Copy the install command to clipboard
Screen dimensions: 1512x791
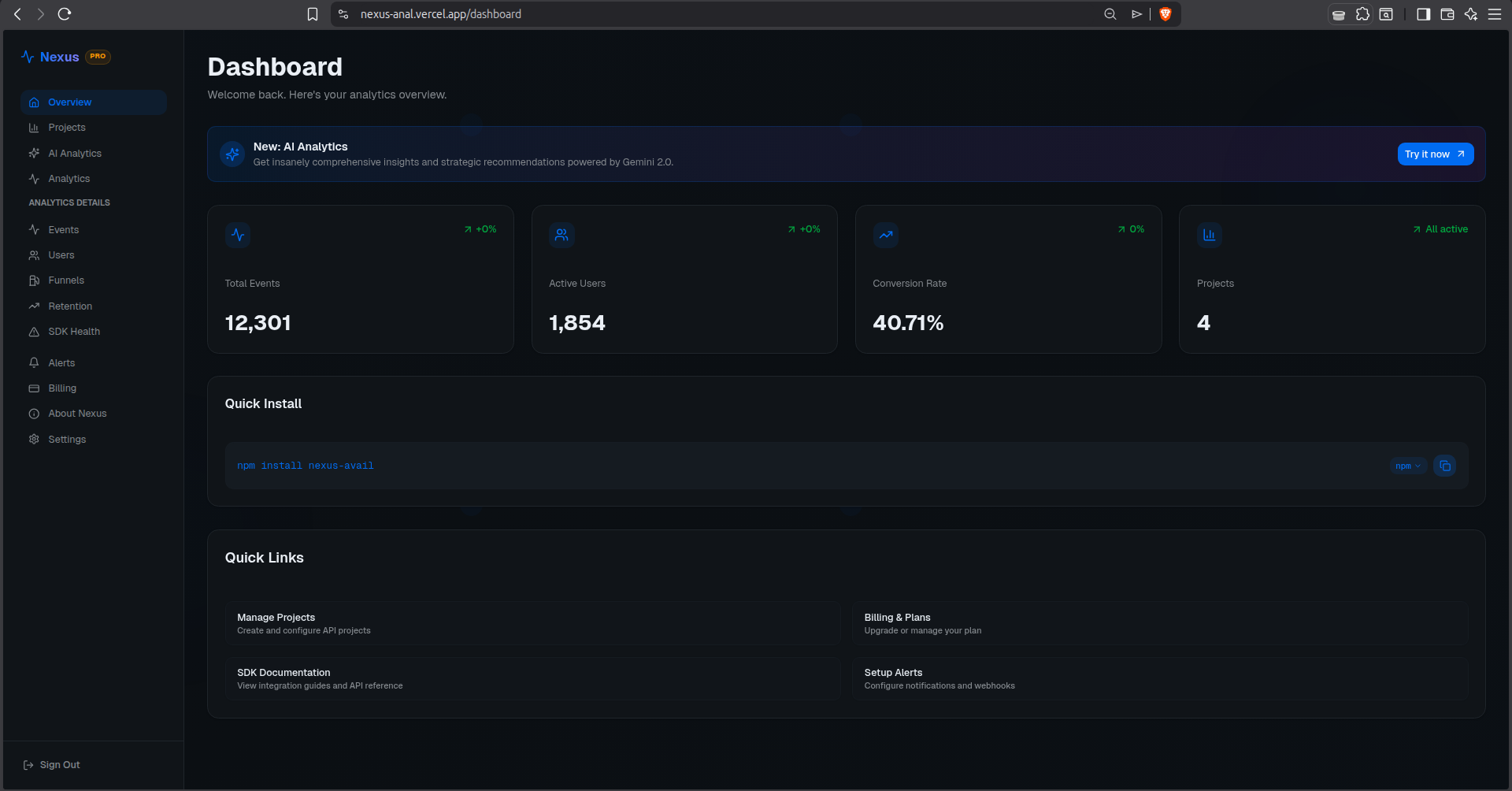click(1445, 466)
